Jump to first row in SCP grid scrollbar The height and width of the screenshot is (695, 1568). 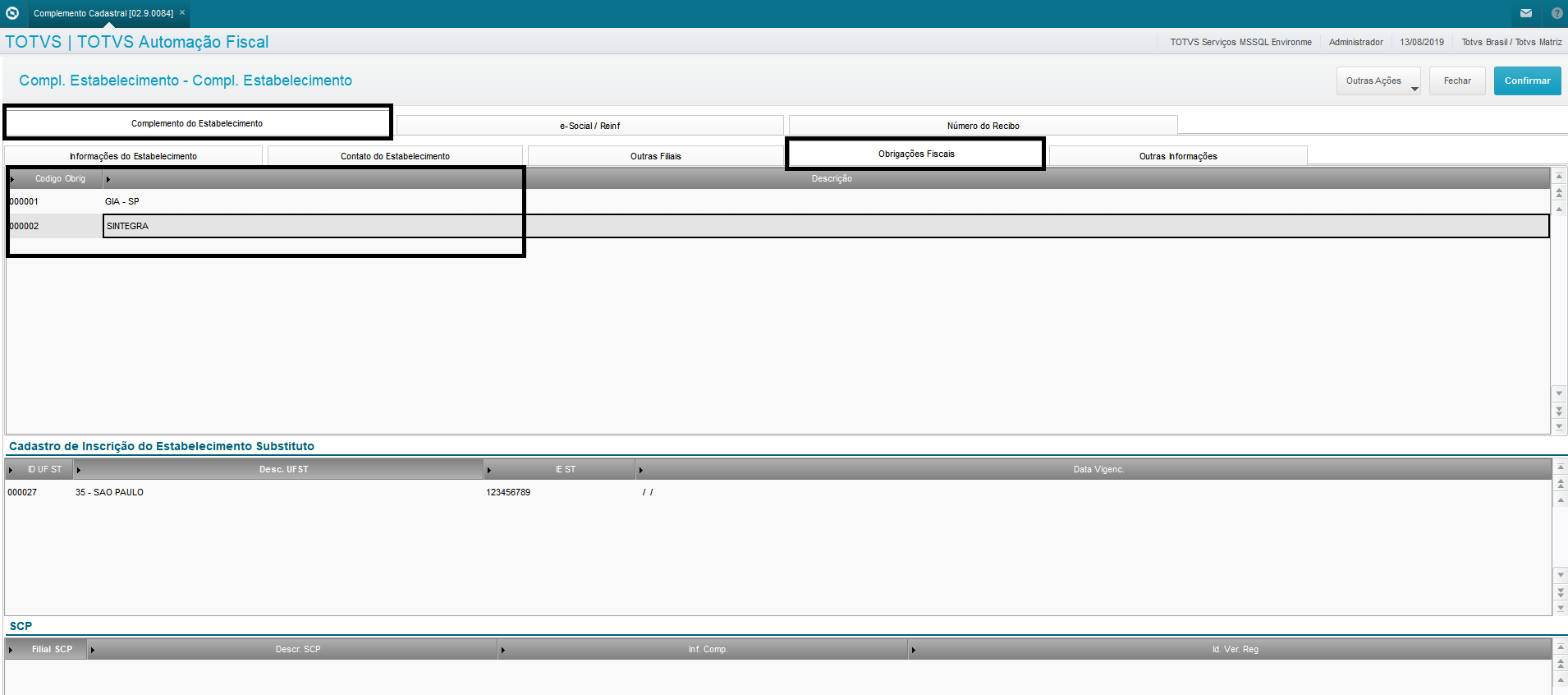[1561, 647]
